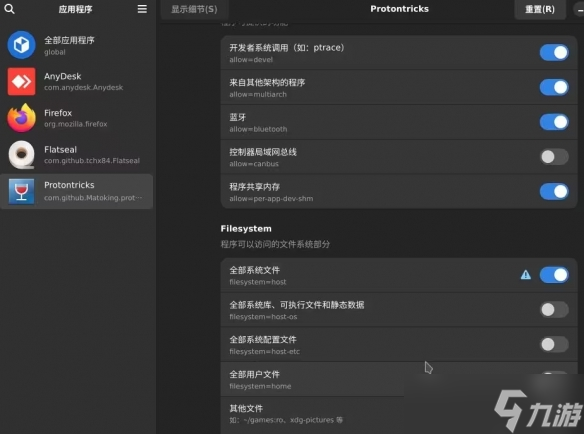584x434 pixels.
Task: Click the com.github.tchx84.Flatseal subtitle
Action: (92, 161)
